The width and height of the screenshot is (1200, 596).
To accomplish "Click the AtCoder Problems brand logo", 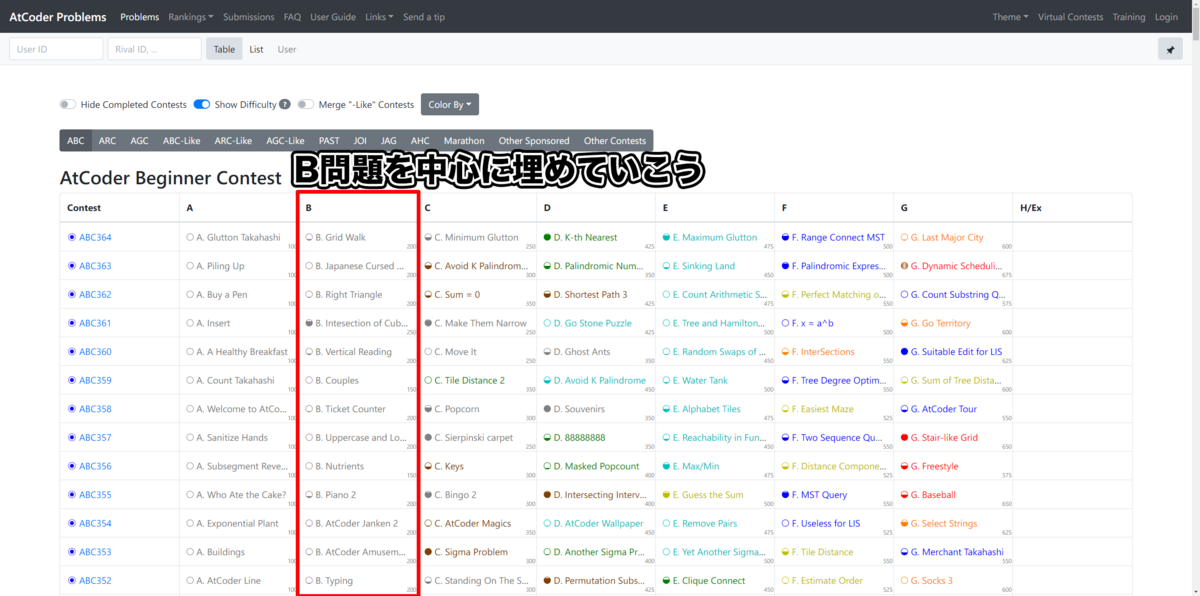I will tap(58, 17).
